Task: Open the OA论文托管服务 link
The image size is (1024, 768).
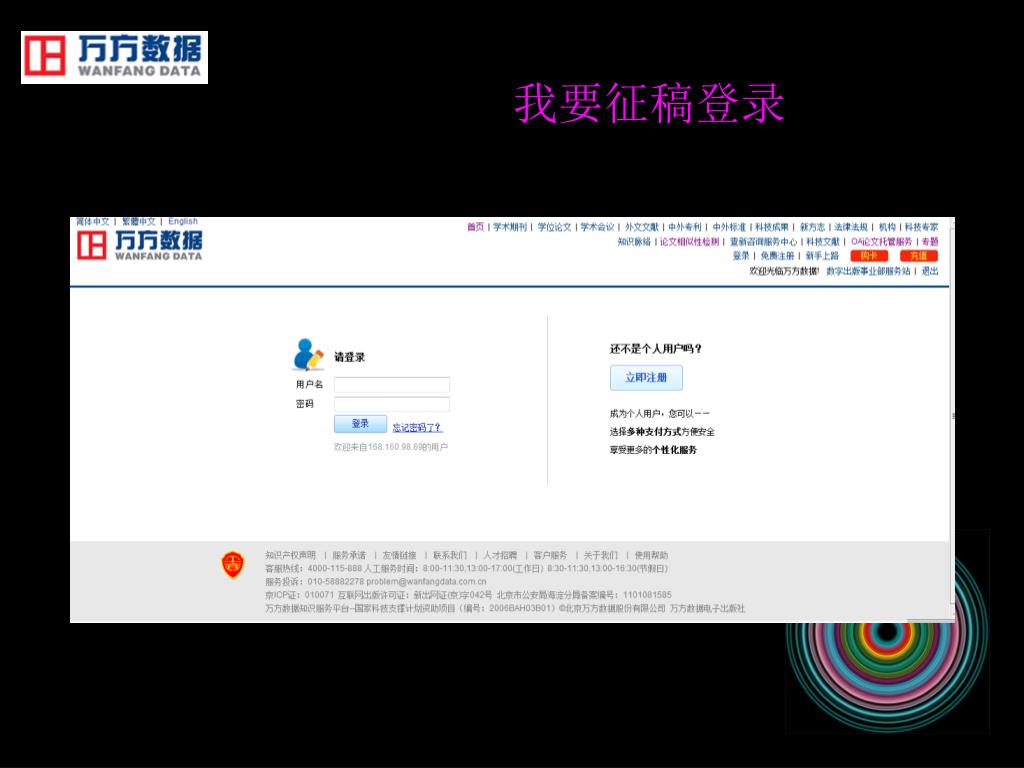Action: click(882, 242)
